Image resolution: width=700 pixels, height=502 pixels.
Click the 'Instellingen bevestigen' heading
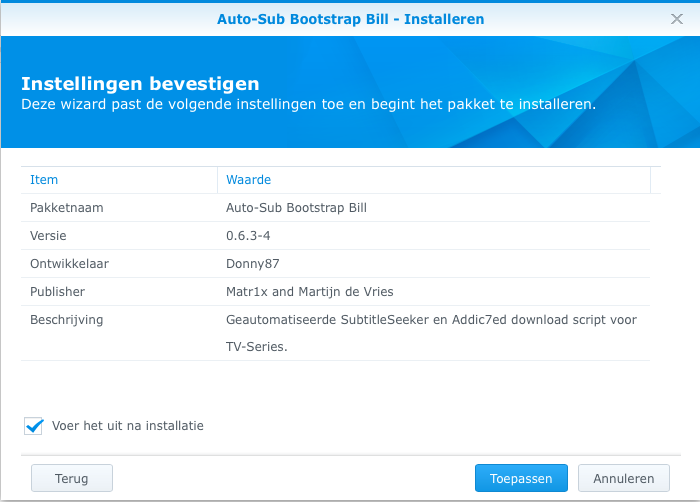[x=140, y=83]
